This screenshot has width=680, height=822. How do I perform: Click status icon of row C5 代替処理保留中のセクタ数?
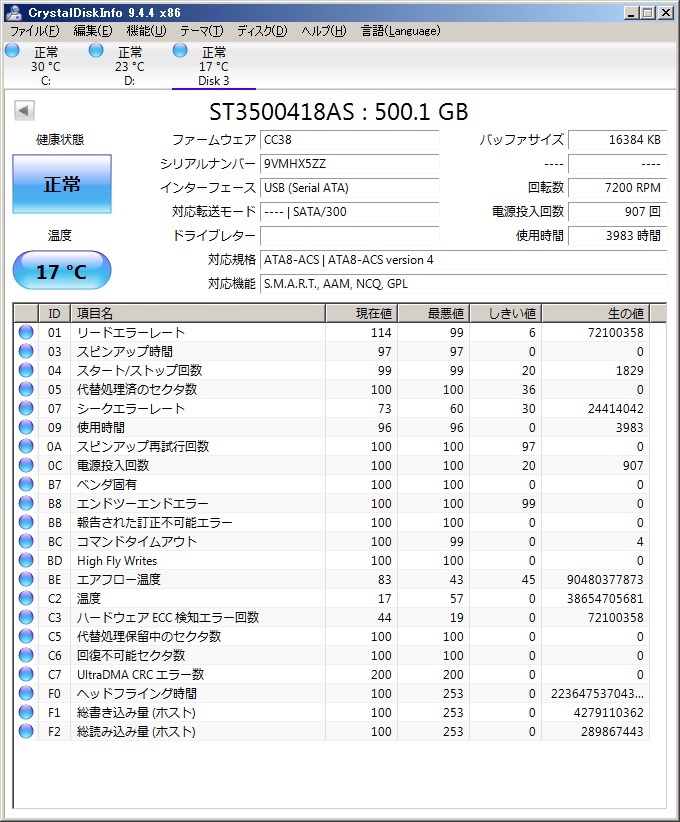coord(26,636)
